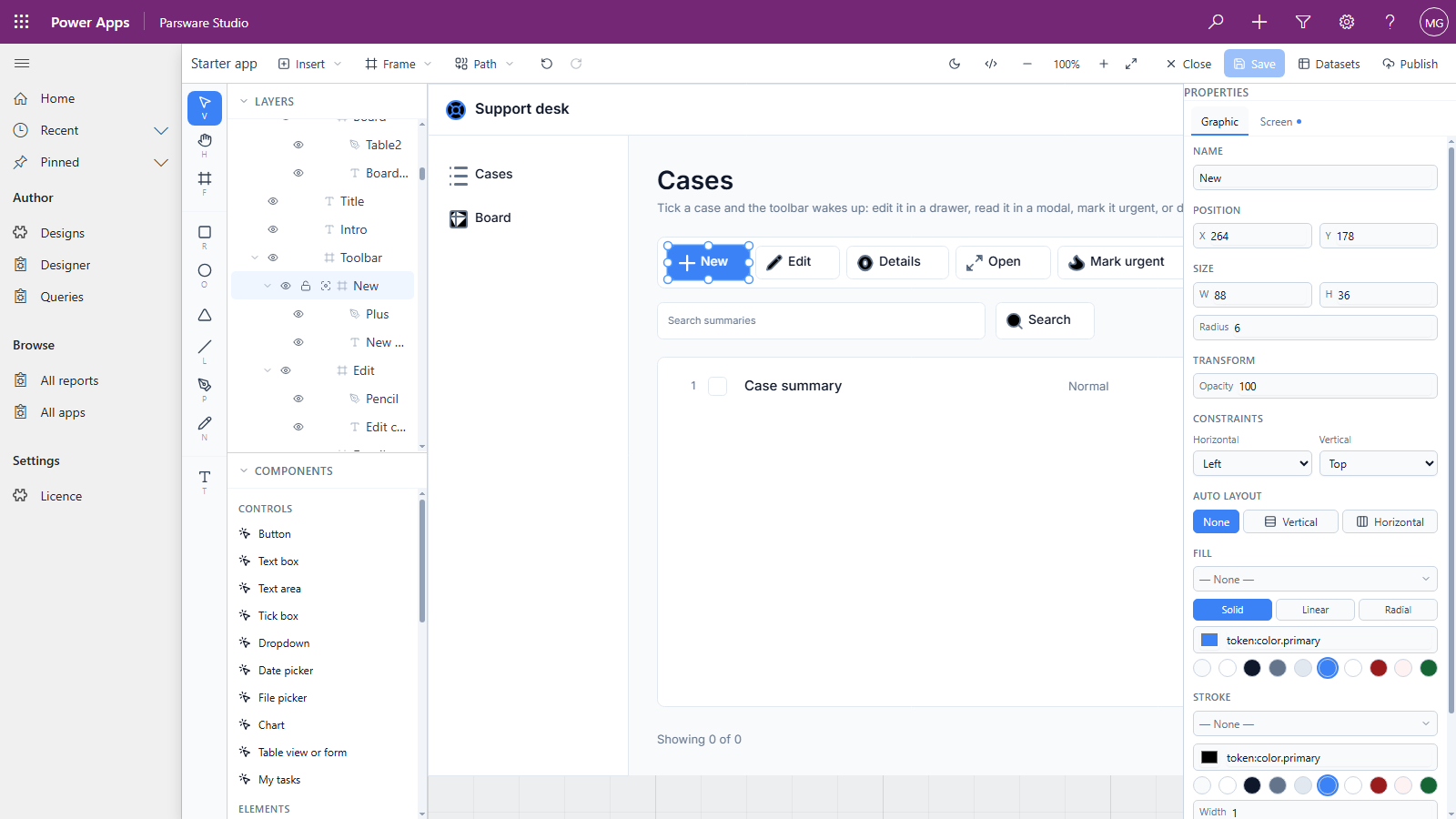Hide the Intro layer
The image size is (1456, 819).
[x=273, y=229]
